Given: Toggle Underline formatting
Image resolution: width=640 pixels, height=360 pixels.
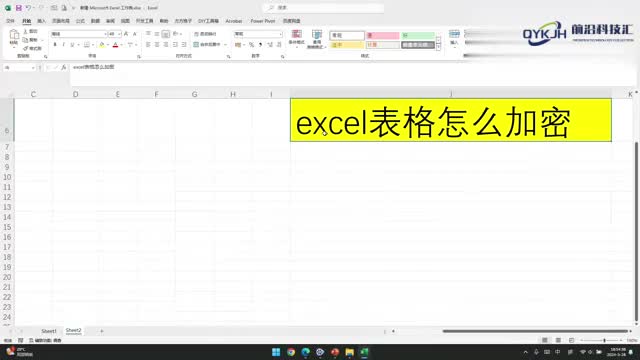Looking at the screenshot, I should (x=72, y=44).
